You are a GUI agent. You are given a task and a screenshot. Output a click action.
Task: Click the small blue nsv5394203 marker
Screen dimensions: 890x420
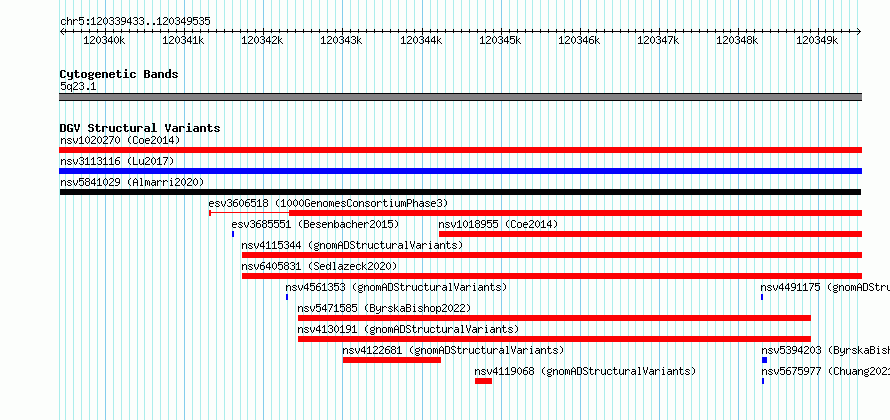pyautogui.click(x=764, y=360)
